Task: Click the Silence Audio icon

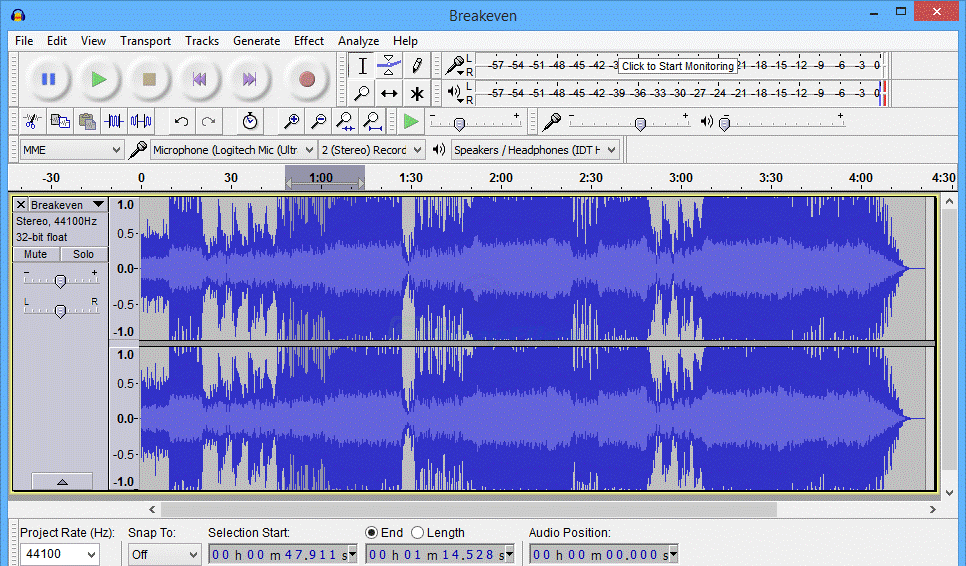Action: click(x=141, y=121)
